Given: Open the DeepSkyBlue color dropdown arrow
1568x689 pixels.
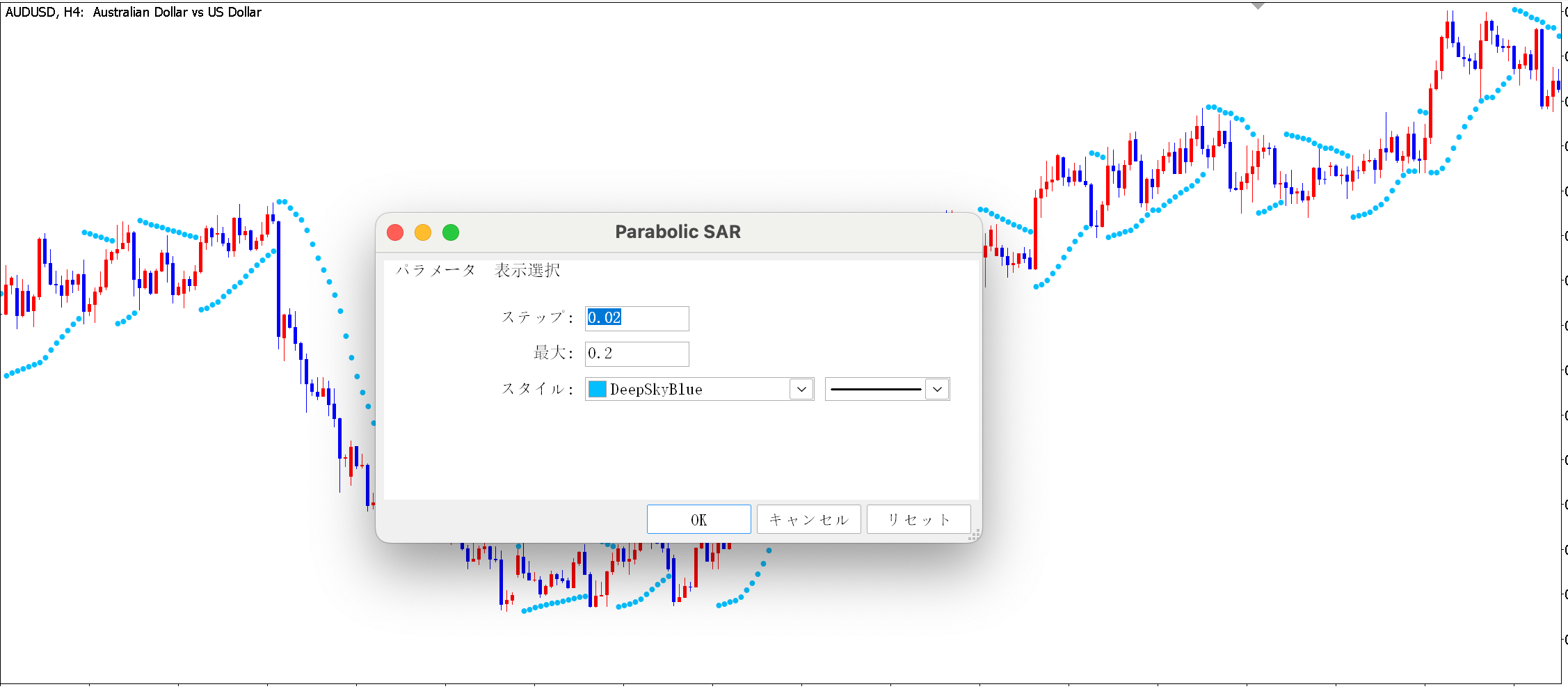Looking at the screenshot, I should coord(801,389).
